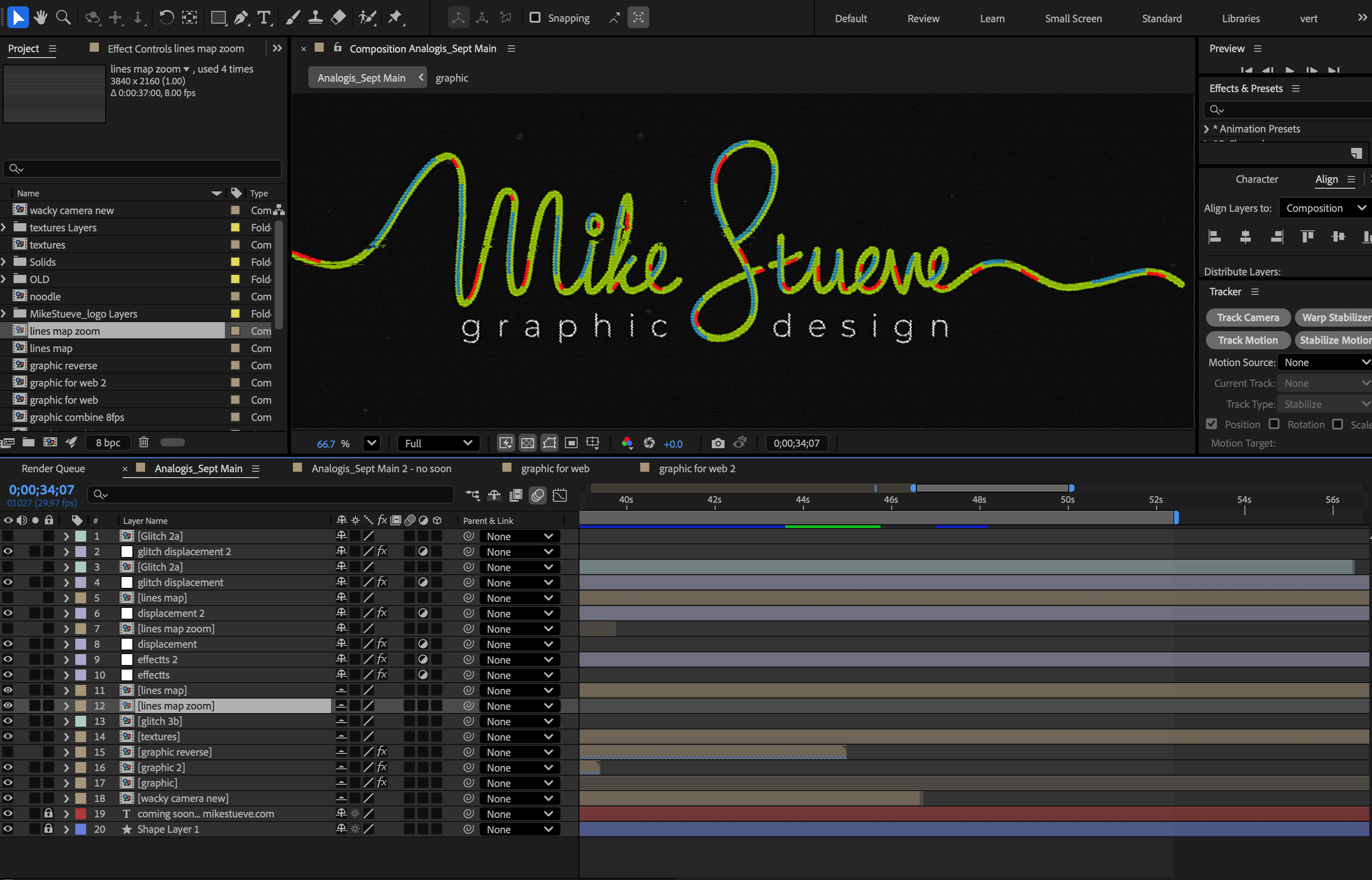Switch to Review workspace
This screenshot has width=1372, height=880.
pyautogui.click(x=923, y=18)
